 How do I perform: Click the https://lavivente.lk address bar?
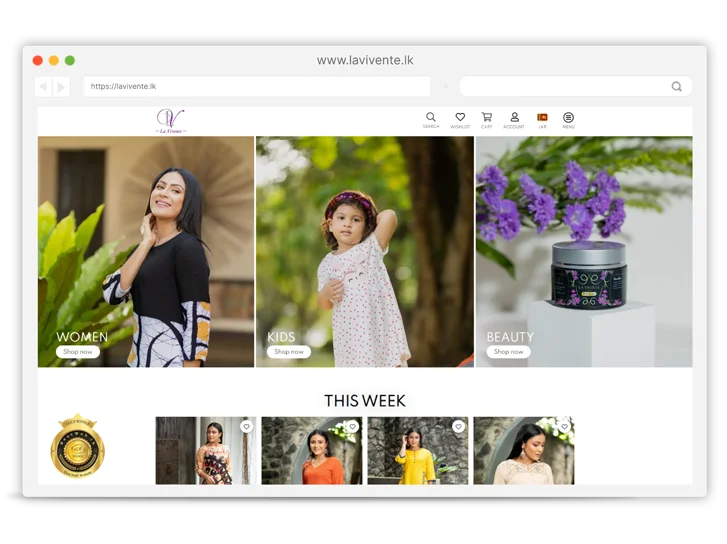pyautogui.click(x=257, y=86)
